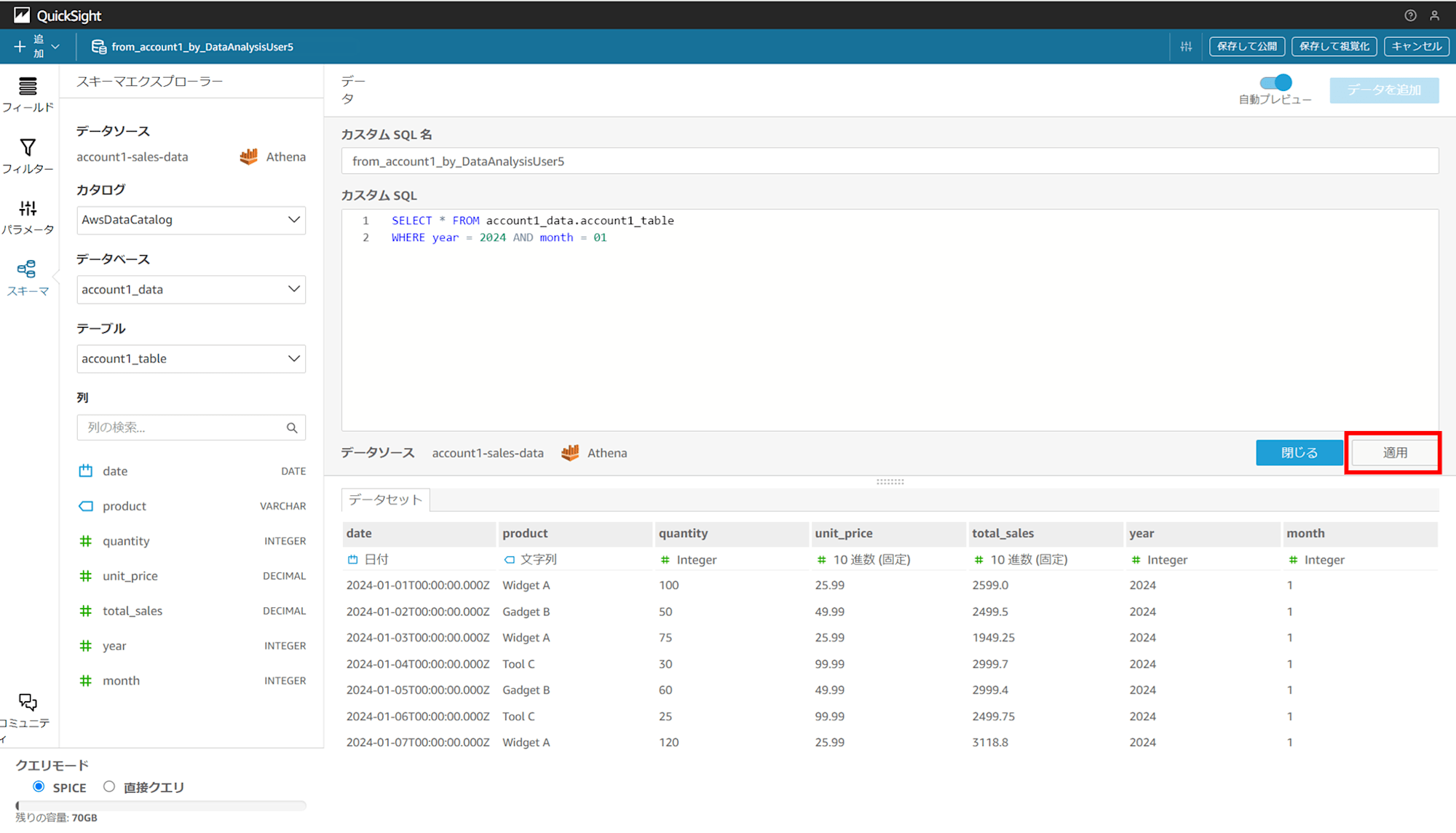Click the データを追加 button
The height and width of the screenshot is (833, 1456).
tap(1384, 90)
